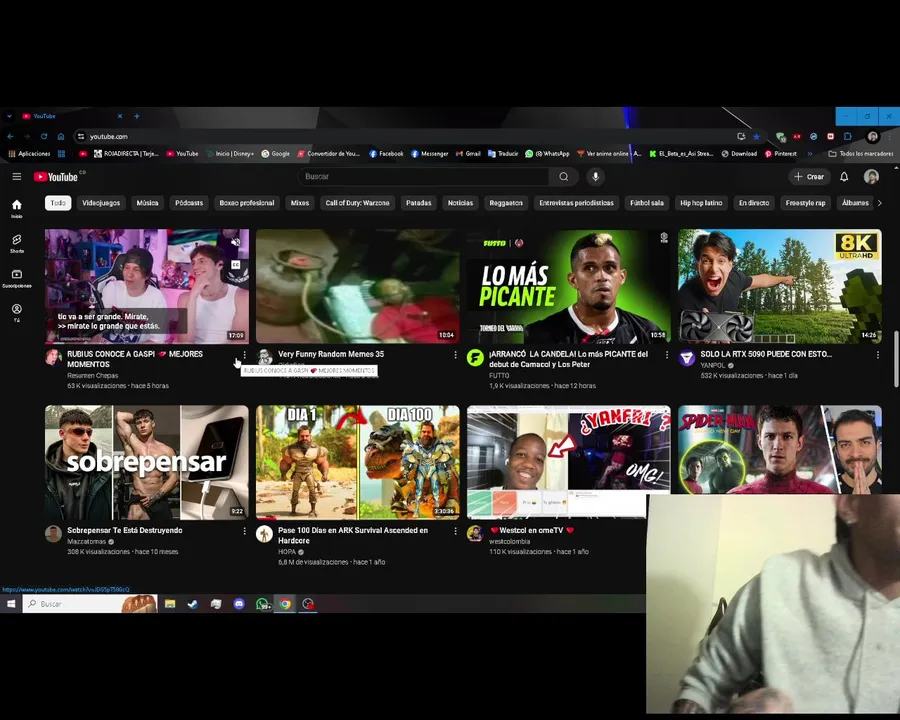Viewport: 900px width, 720px height.
Task: Go to Inicio in the sidebar
Action: coord(17,208)
